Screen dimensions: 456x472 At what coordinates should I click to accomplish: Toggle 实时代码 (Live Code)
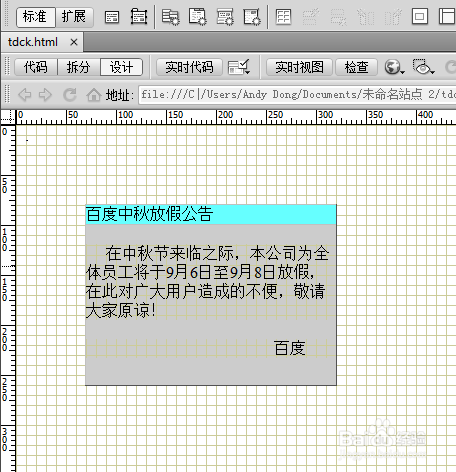pos(189,67)
